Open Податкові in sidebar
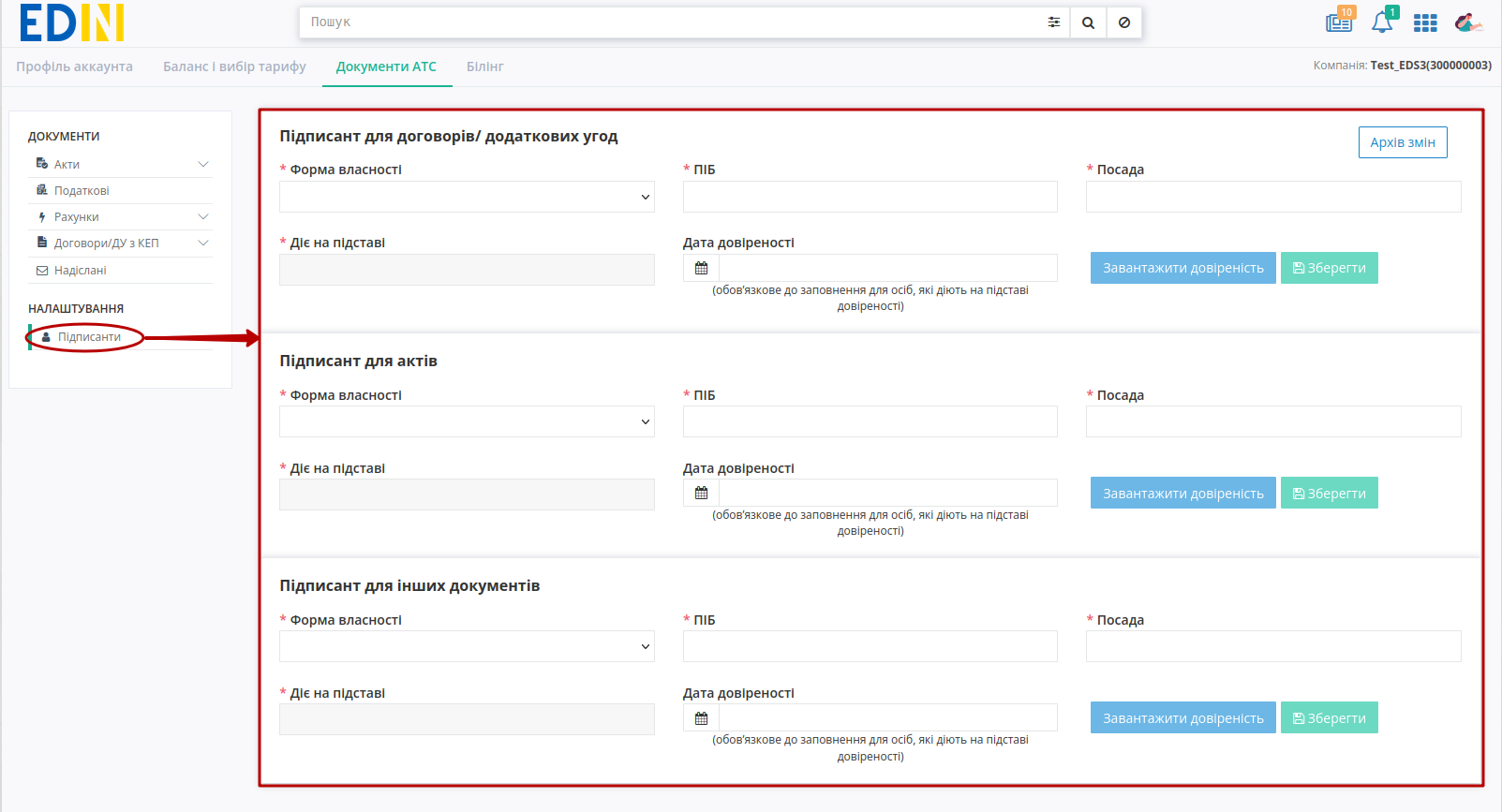Screen dimensions: 1502x812 [82, 190]
